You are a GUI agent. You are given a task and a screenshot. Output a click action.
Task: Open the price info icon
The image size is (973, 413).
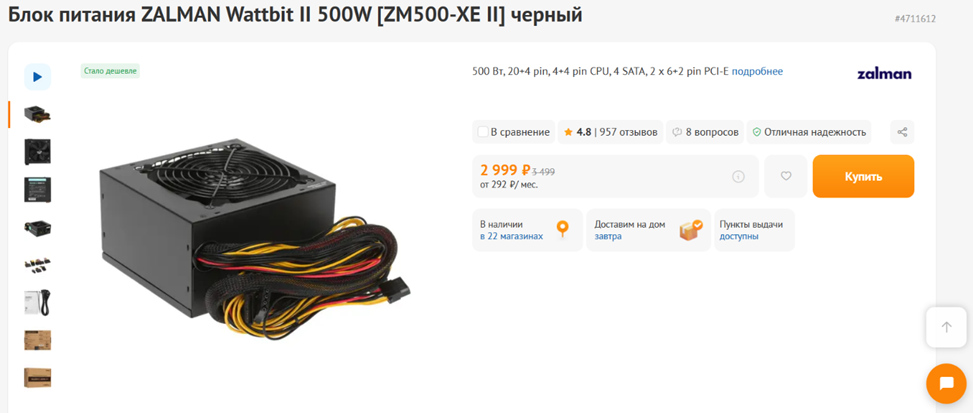point(738,177)
